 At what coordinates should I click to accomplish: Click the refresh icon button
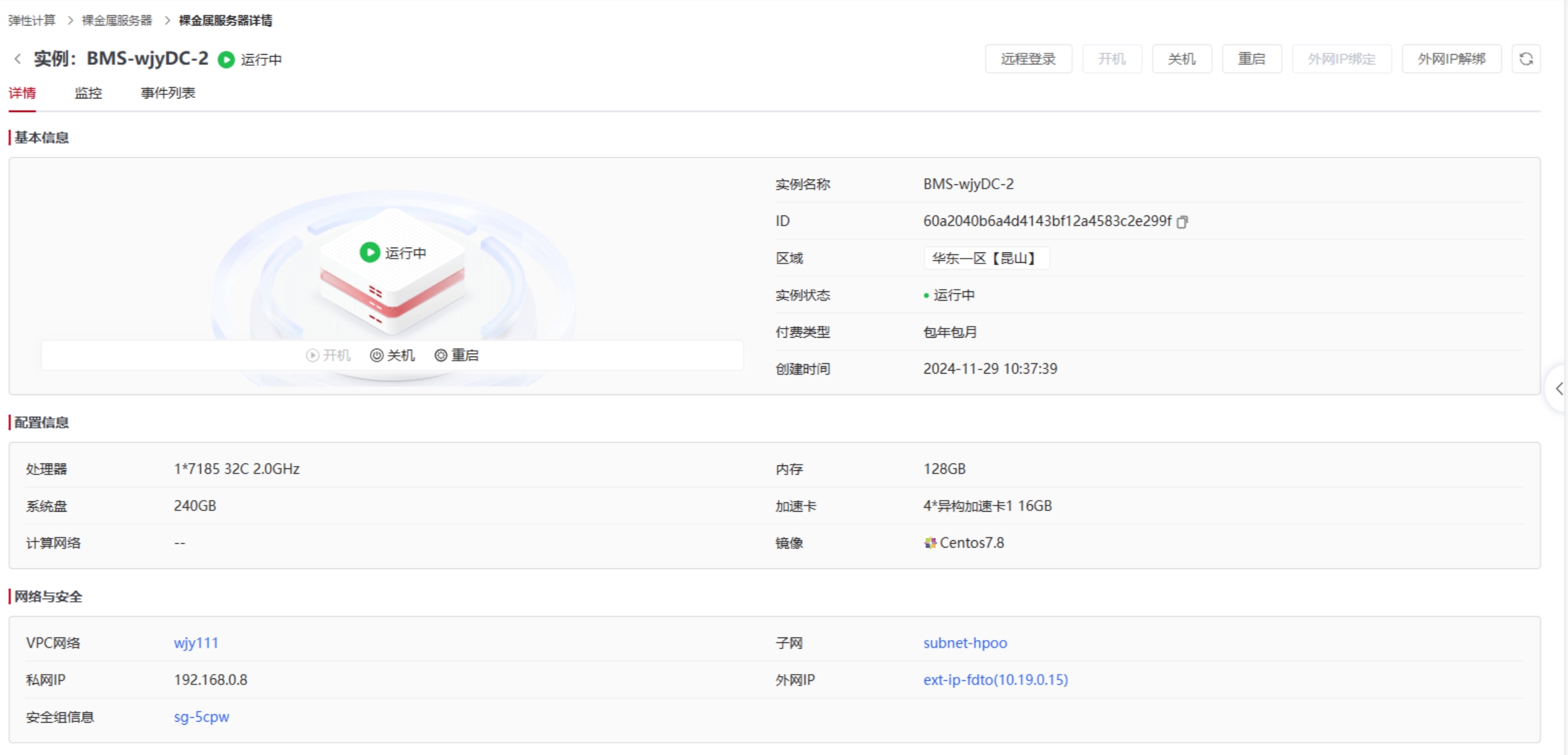point(1525,59)
